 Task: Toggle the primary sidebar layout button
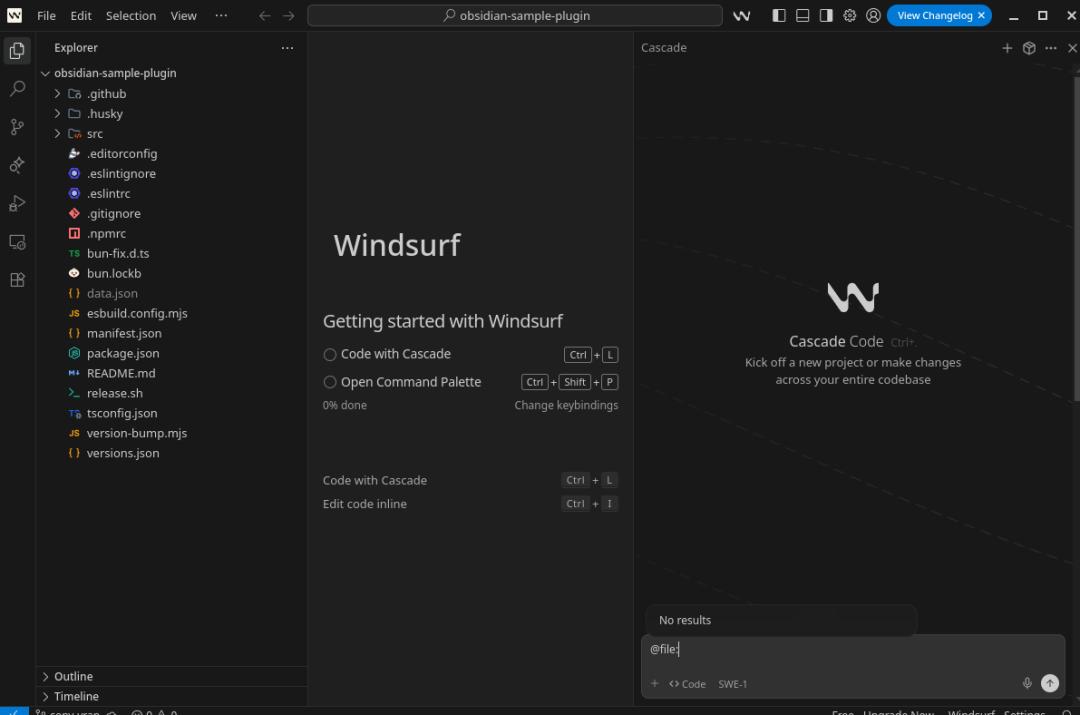point(779,16)
